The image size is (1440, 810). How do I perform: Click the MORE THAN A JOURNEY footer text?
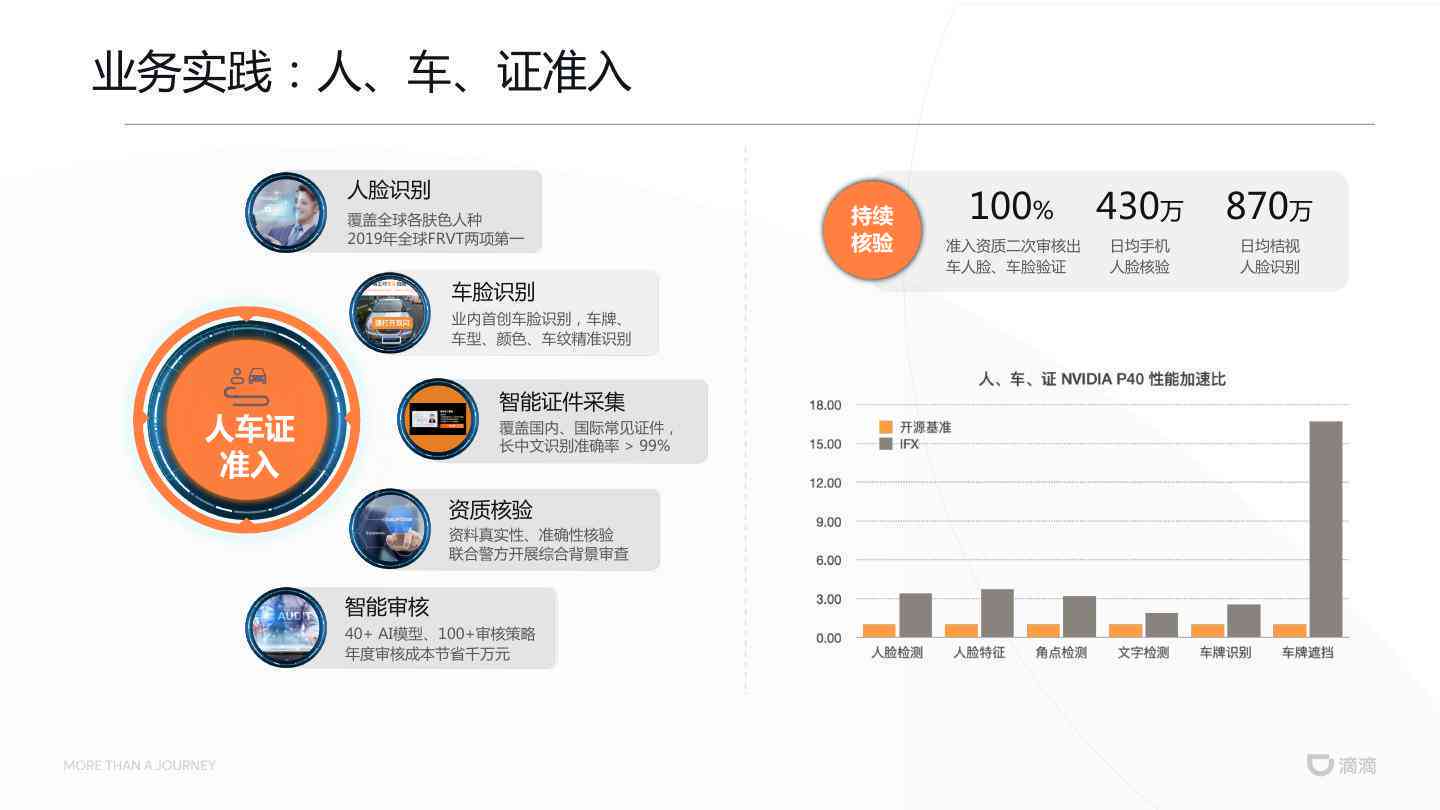click(140, 766)
